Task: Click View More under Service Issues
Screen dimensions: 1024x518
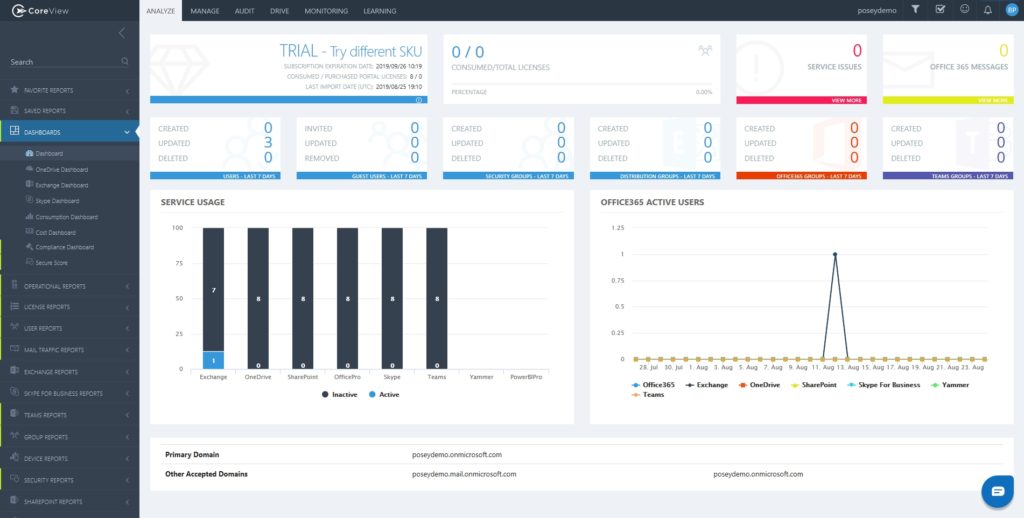Action: (x=846, y=101)
